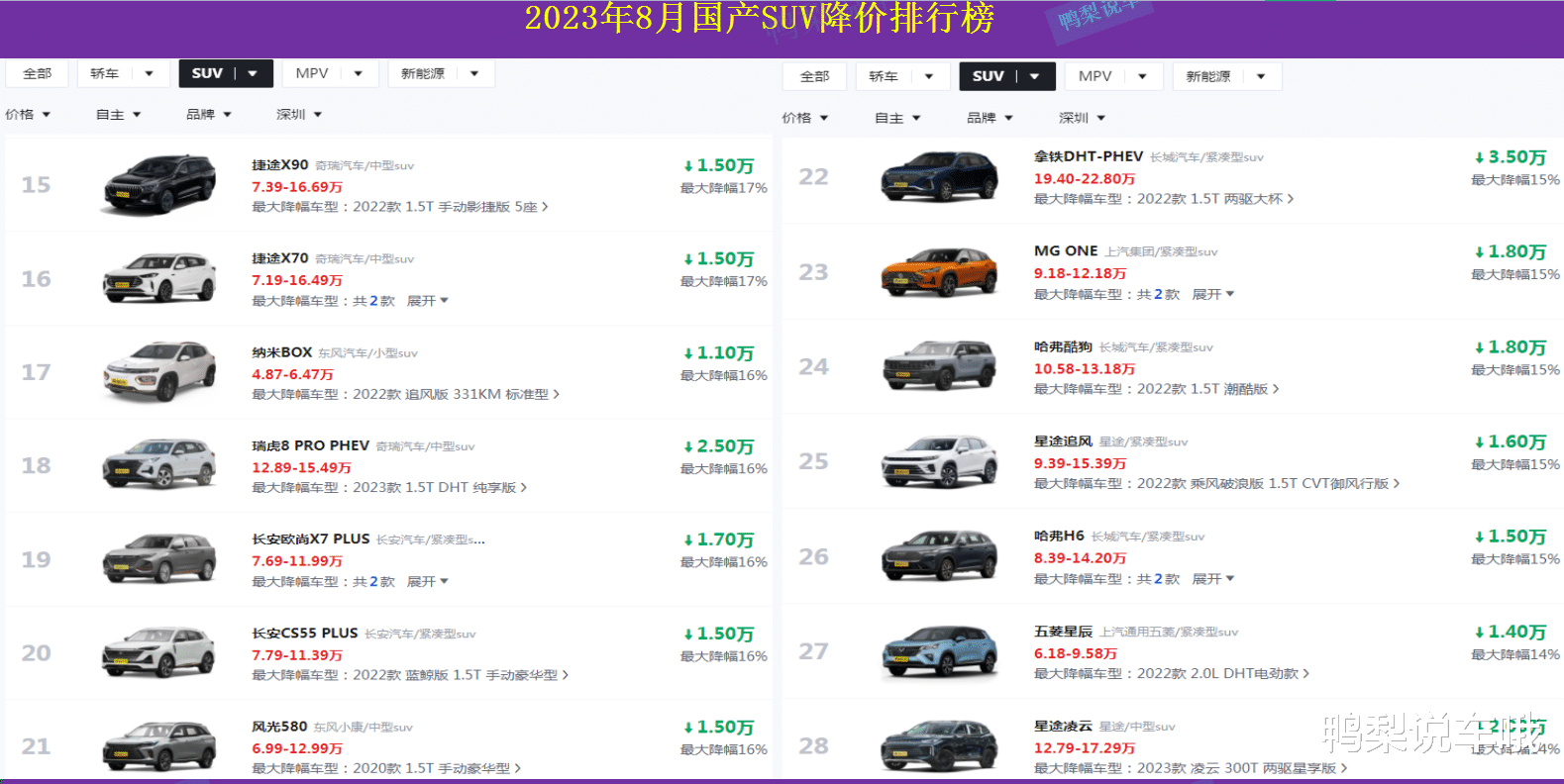Viewport: 1564px width, 784px height.
Task: Click the 星途追风 model name
Action: 1063,441
